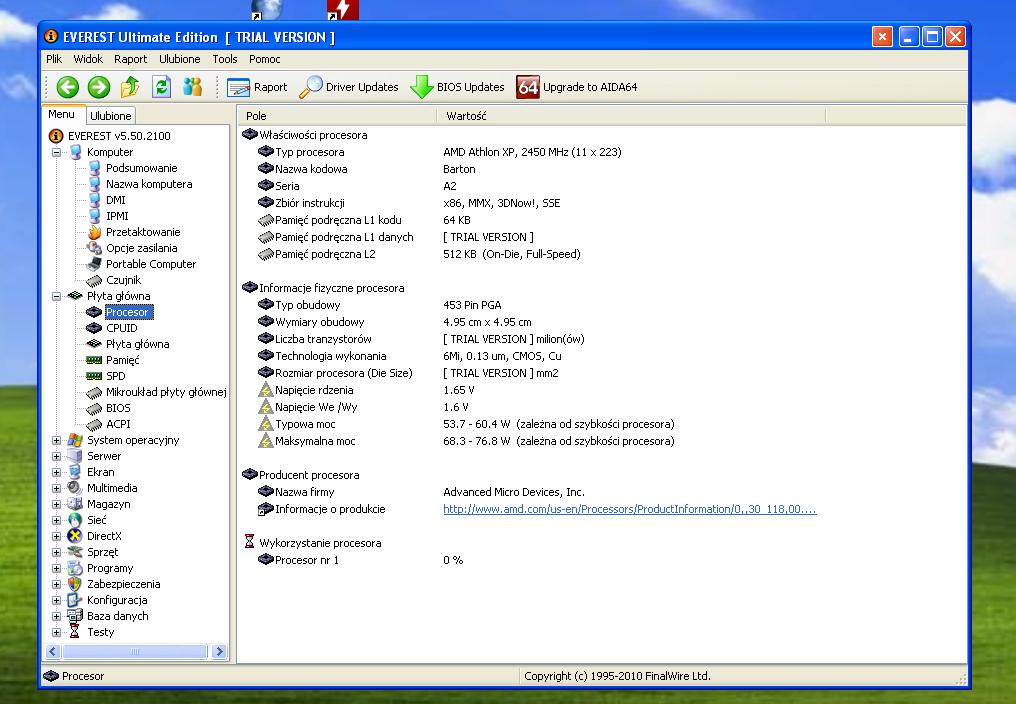This screenshot has width=1016, height=704.
Task: Expand the Serwer tree node
Action: (x=56, y=456)
